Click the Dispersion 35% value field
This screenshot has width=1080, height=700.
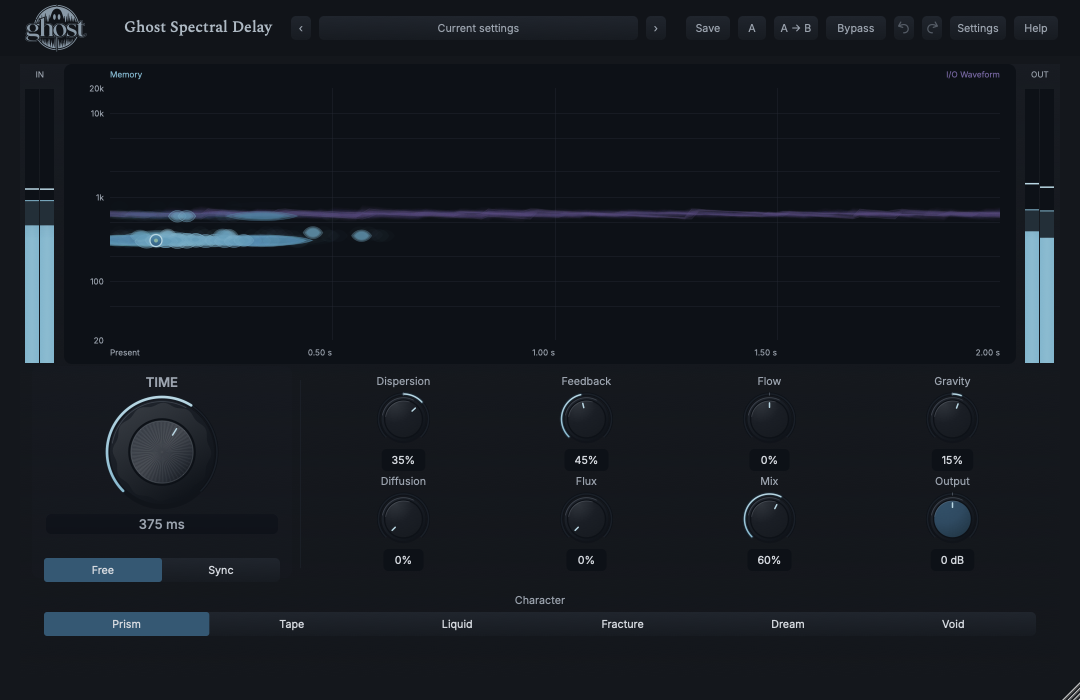click(403, 460)
